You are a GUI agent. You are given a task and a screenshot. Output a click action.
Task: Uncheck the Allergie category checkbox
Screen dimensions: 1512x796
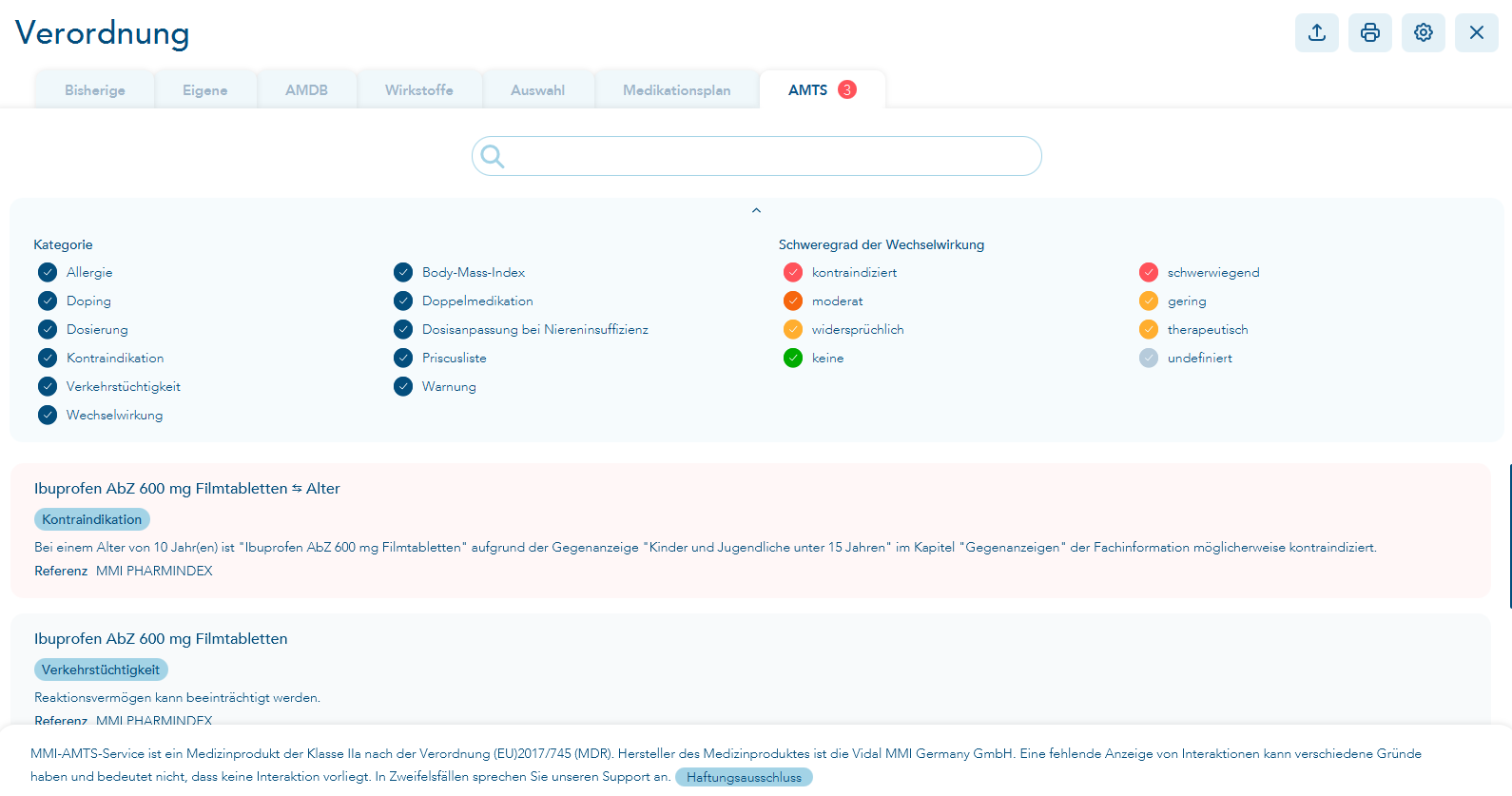click(48, 272)
